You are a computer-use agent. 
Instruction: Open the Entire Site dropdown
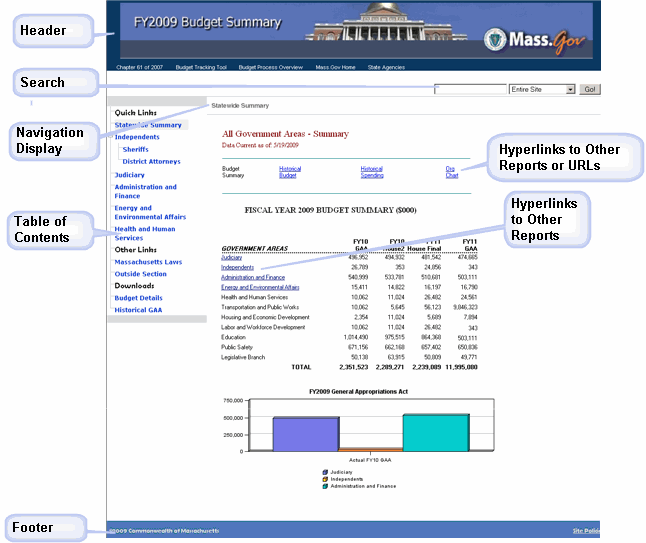tap(542, 89)
